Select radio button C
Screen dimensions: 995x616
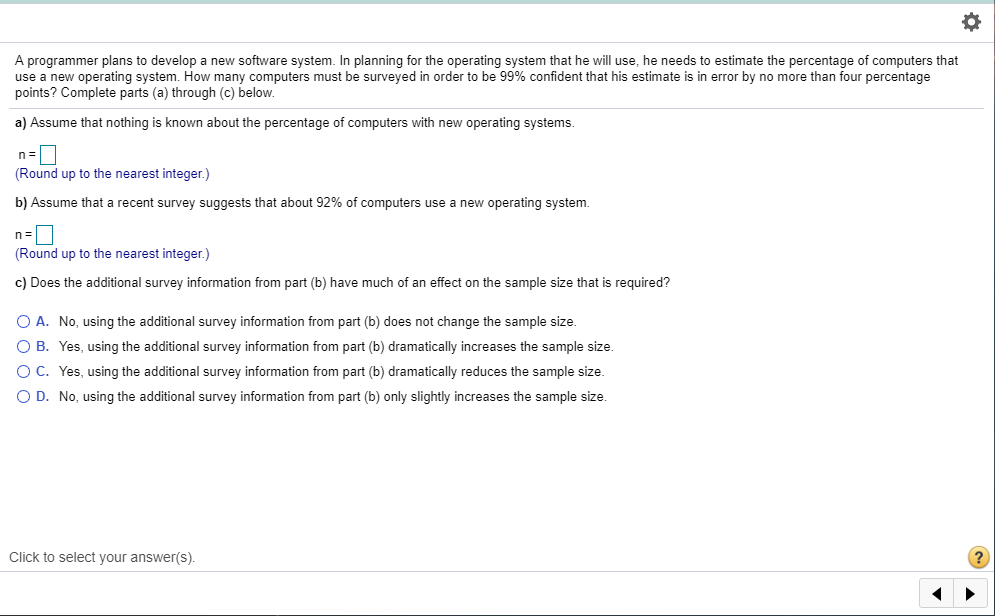point(22,371)
